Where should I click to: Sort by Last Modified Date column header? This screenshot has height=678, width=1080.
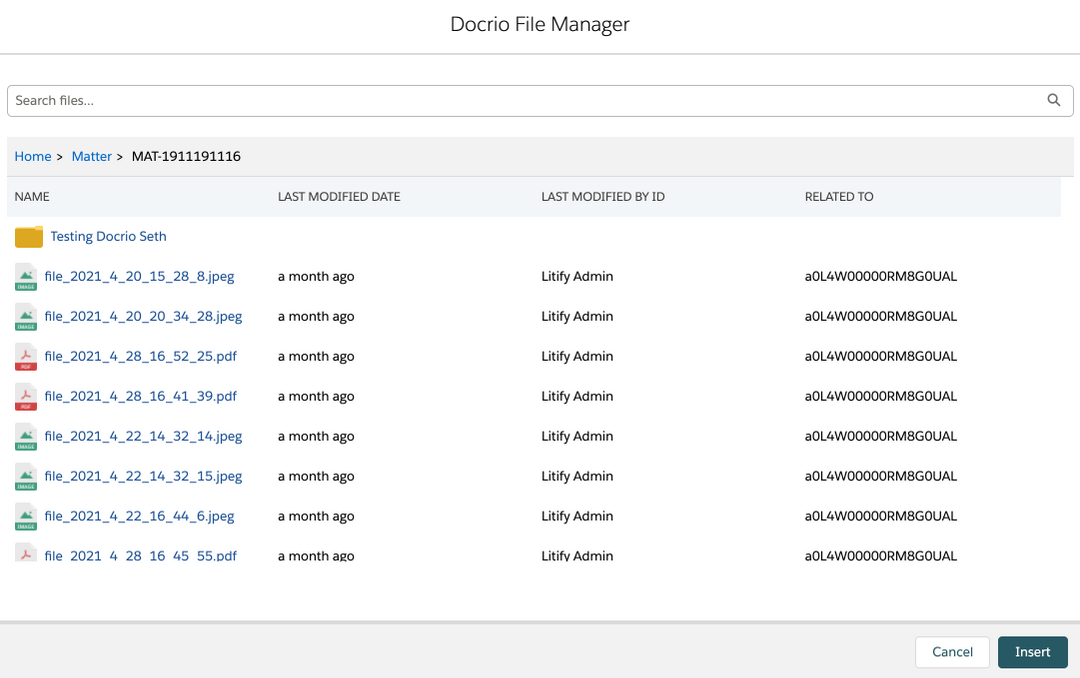click(339, 197)
